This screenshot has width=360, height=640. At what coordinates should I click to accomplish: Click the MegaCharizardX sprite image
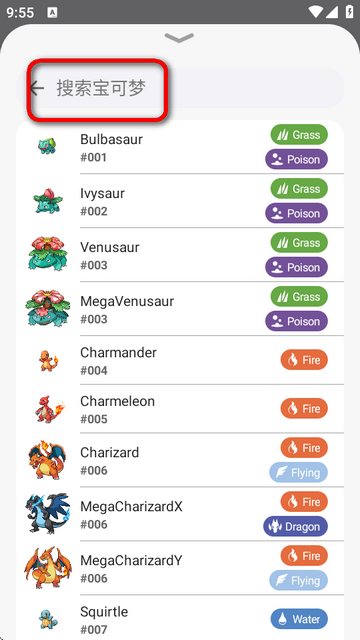coord(48,513)
